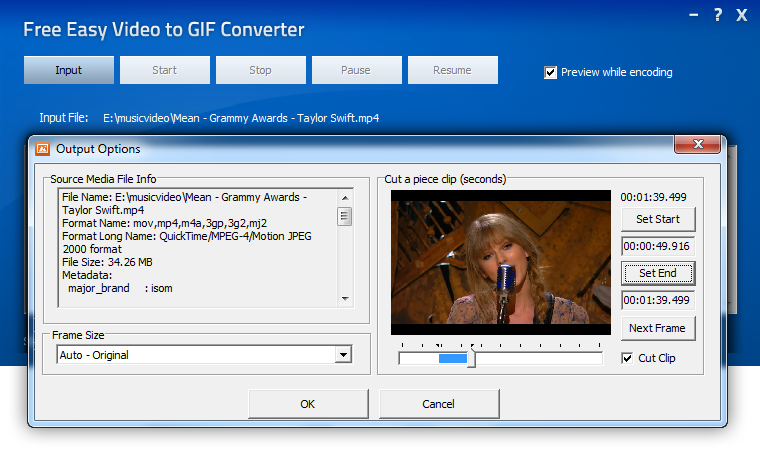The height and width of the screenshot is (450, 760).
Task: Click the Next Frame button
Action: 658,328
